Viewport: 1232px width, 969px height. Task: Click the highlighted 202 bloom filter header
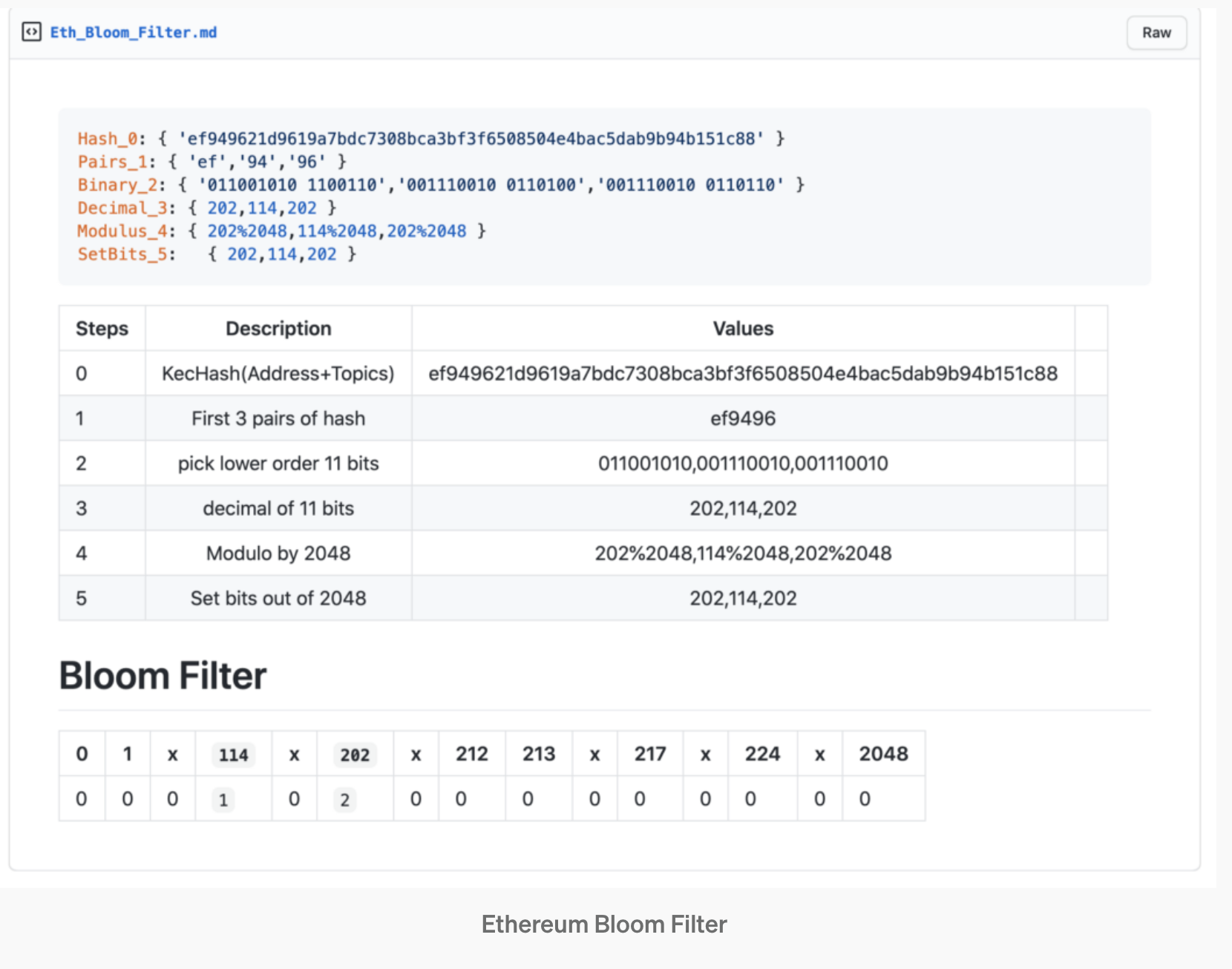click(x=355, y=755)
